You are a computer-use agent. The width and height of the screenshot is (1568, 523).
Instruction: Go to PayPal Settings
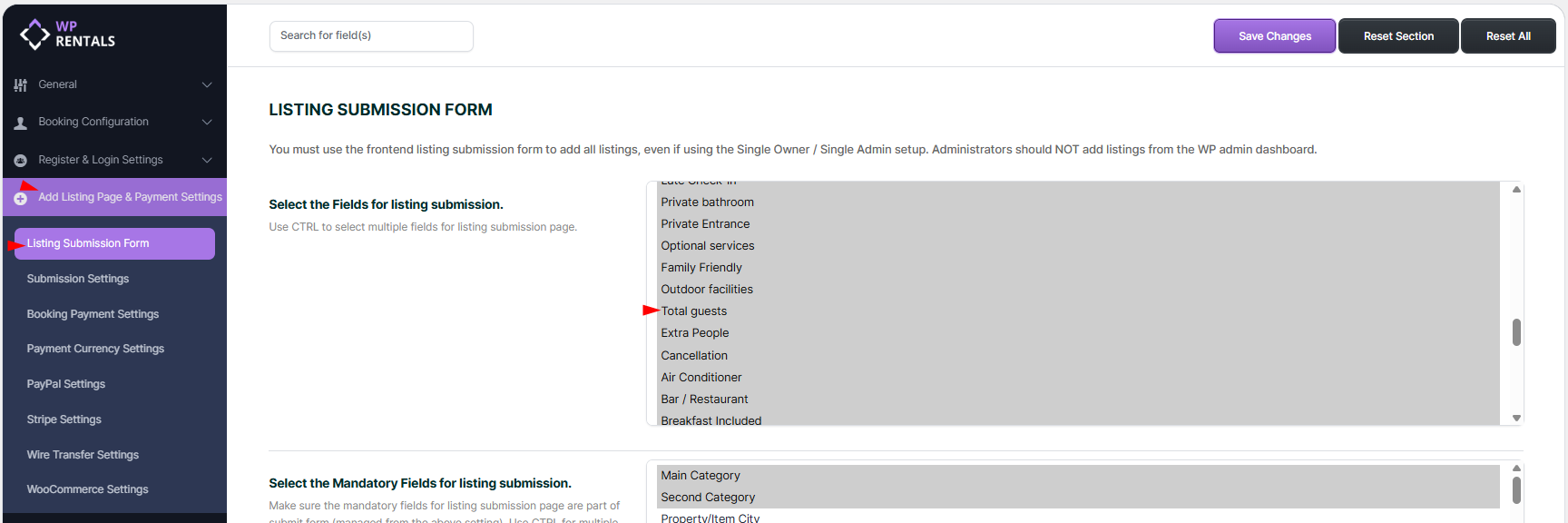pos(66,384)
